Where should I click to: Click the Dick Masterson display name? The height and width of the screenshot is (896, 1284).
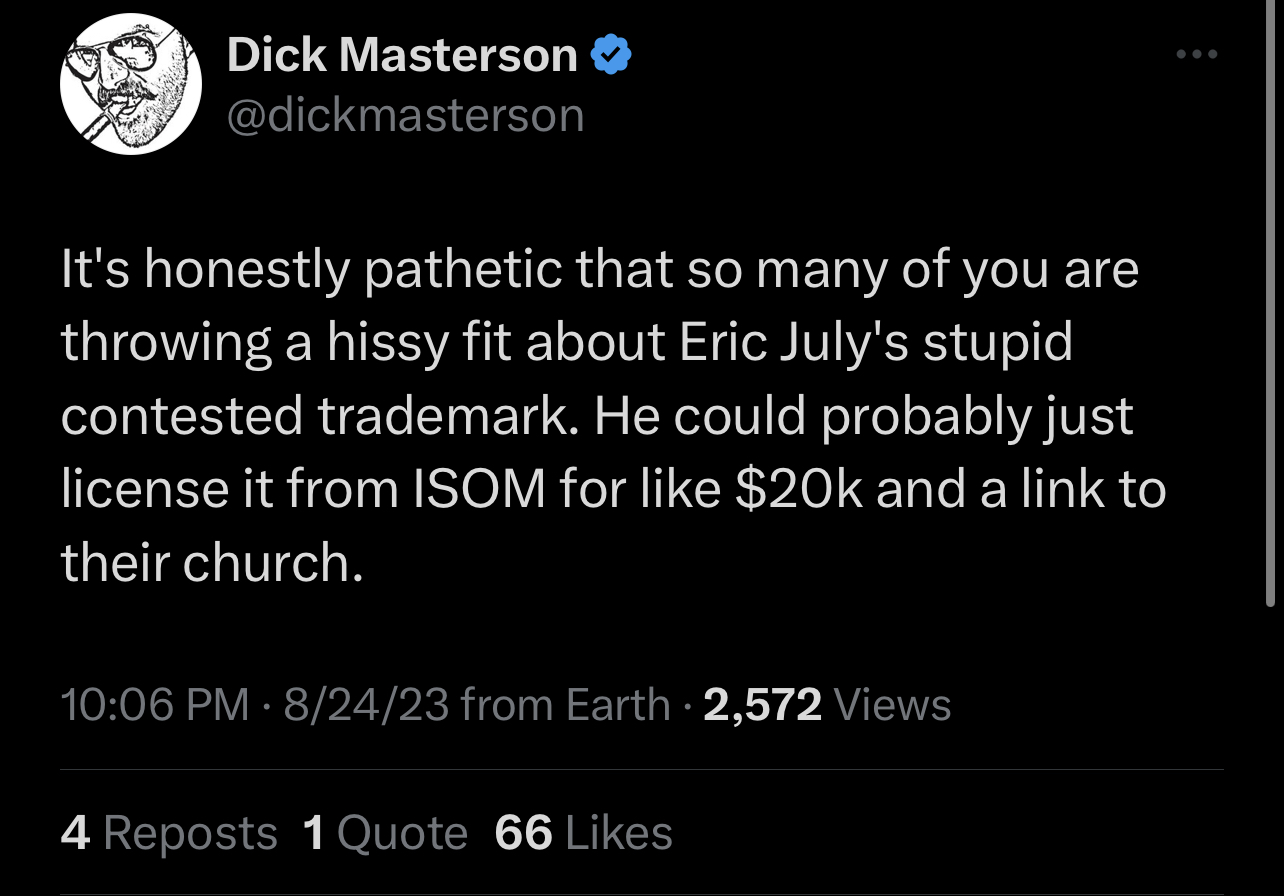[402, 56]
